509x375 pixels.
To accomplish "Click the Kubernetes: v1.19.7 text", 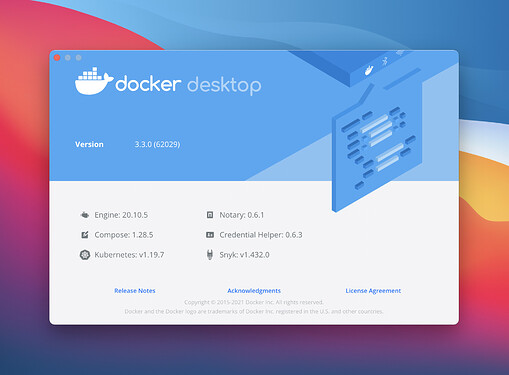I will [129, 255].
